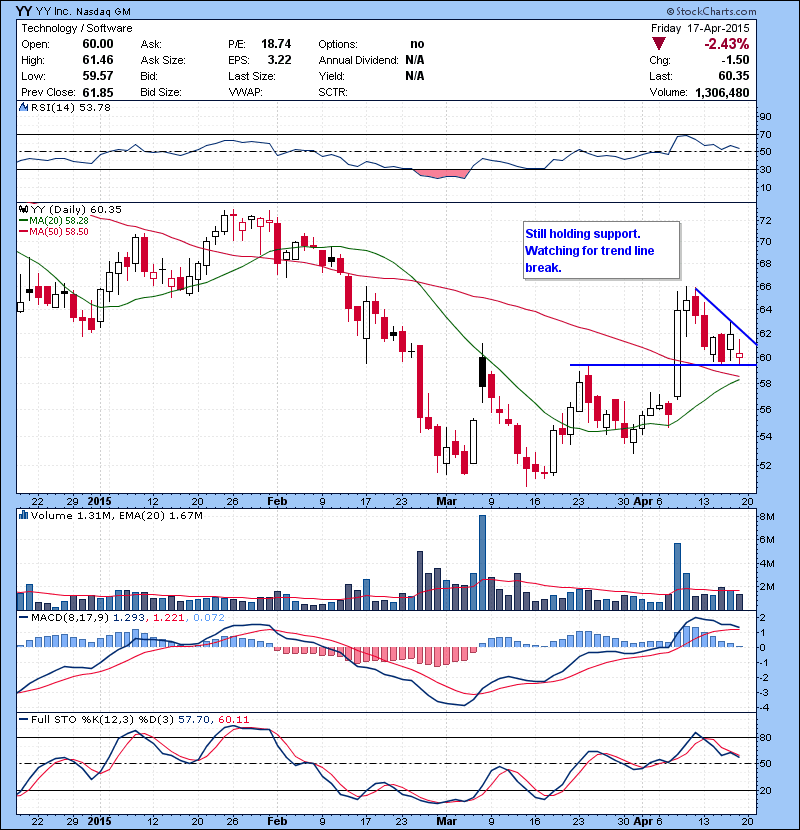Screen dimensions: 800x830
Task: Click the Chg value -1.50
Action: point(735,60)
